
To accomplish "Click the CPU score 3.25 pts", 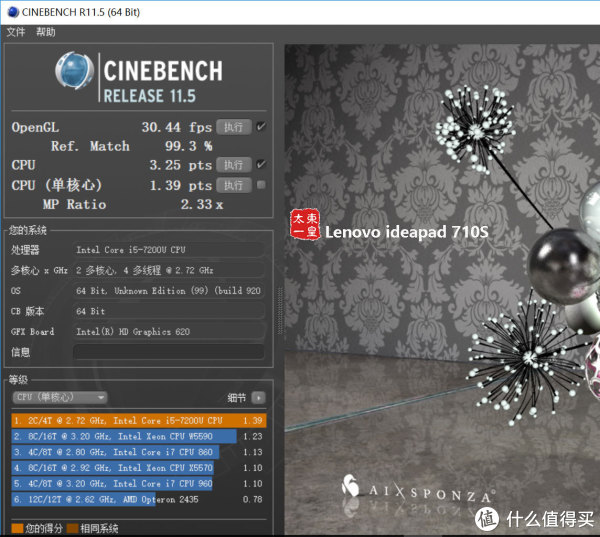I will click(181, 165).
